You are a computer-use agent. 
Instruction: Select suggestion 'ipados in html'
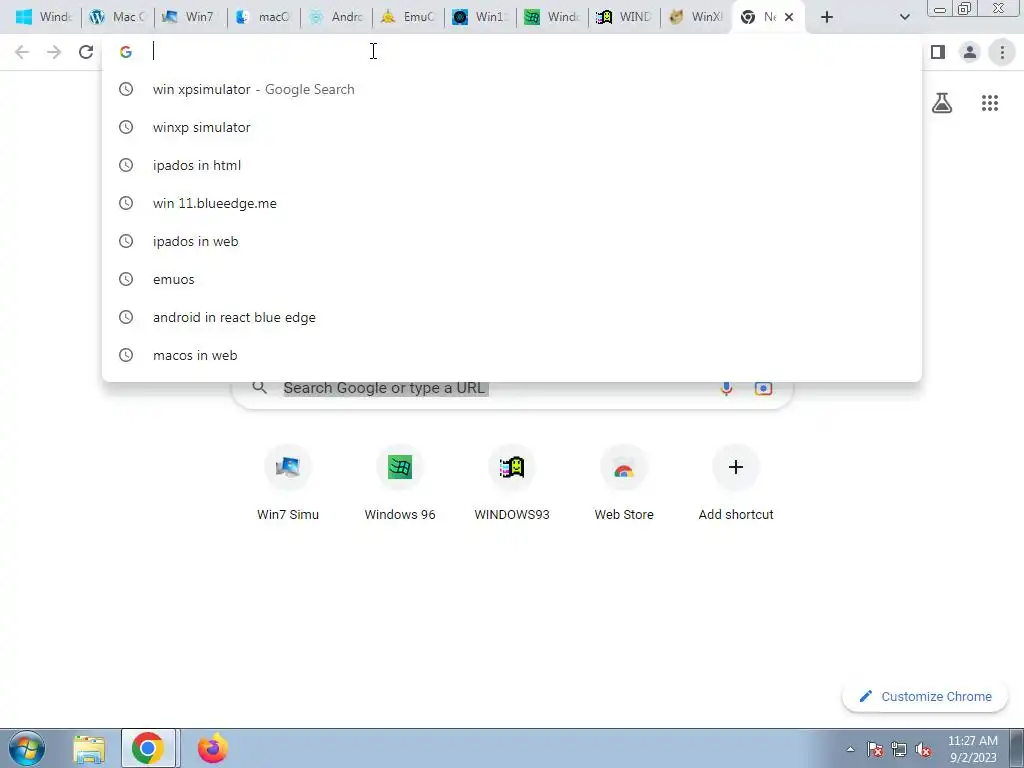click(x=512, y=165)
